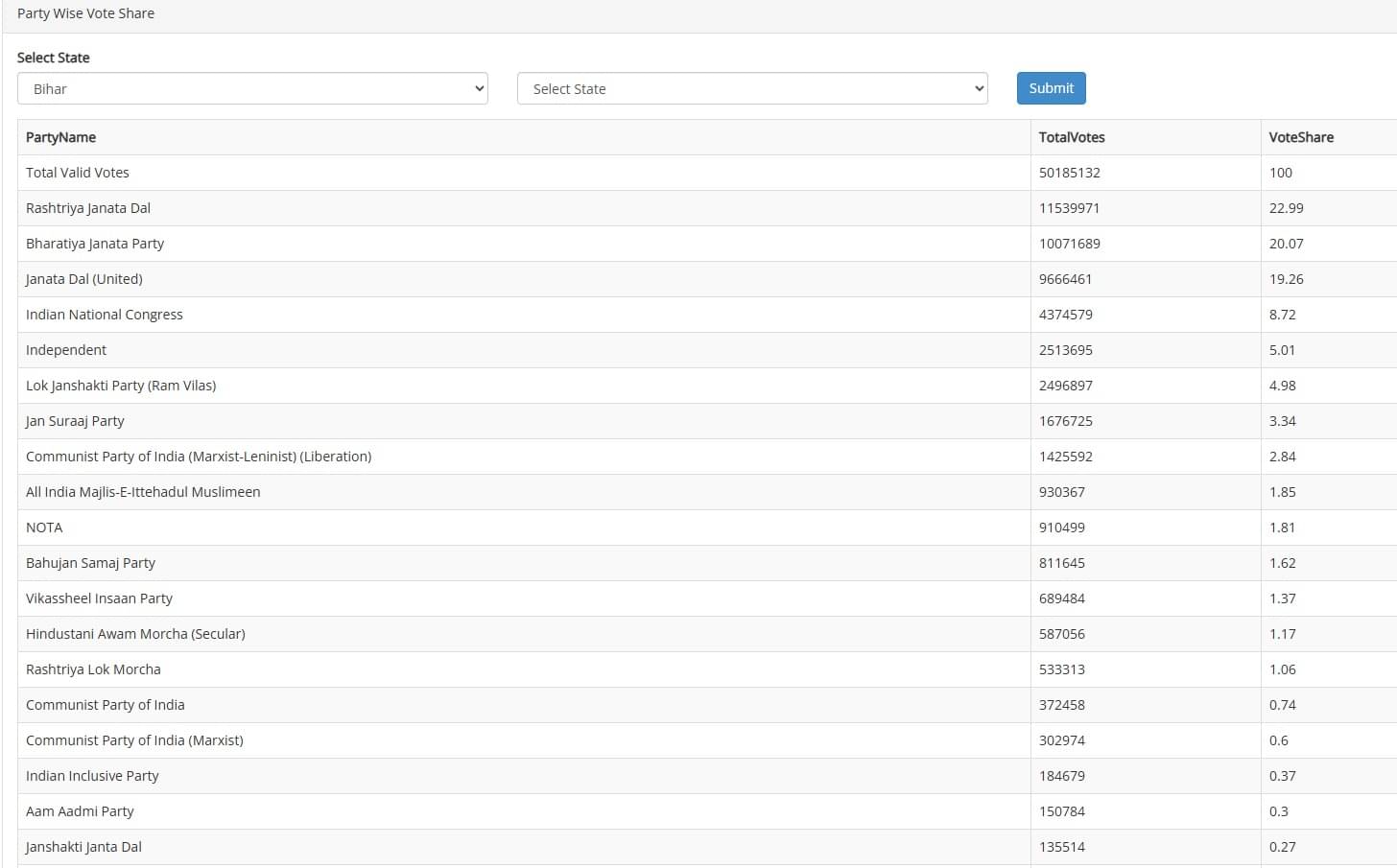
Task: Click the Party Wise Vote Share heading
Action: tap(85, 13)
